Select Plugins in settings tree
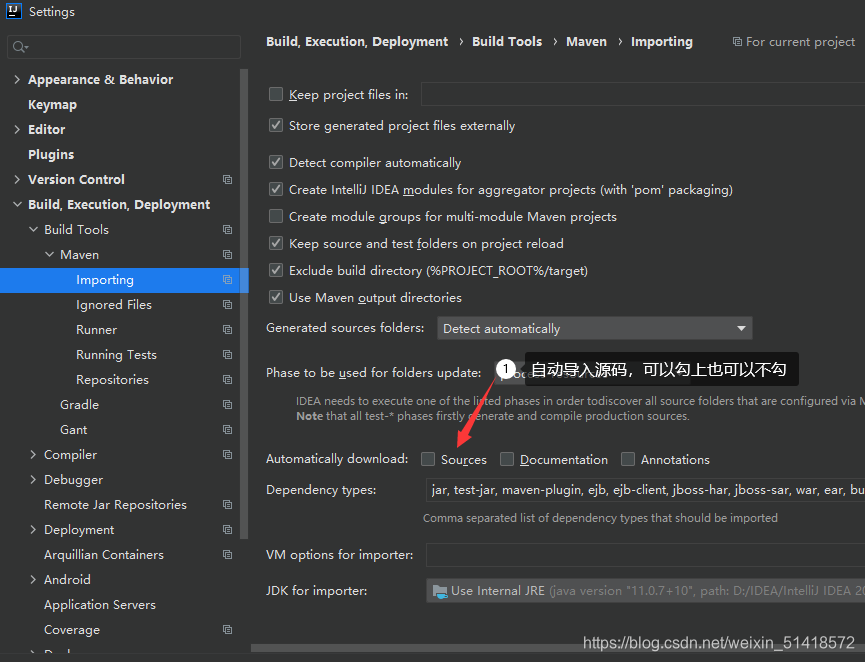 pos(51,154)
